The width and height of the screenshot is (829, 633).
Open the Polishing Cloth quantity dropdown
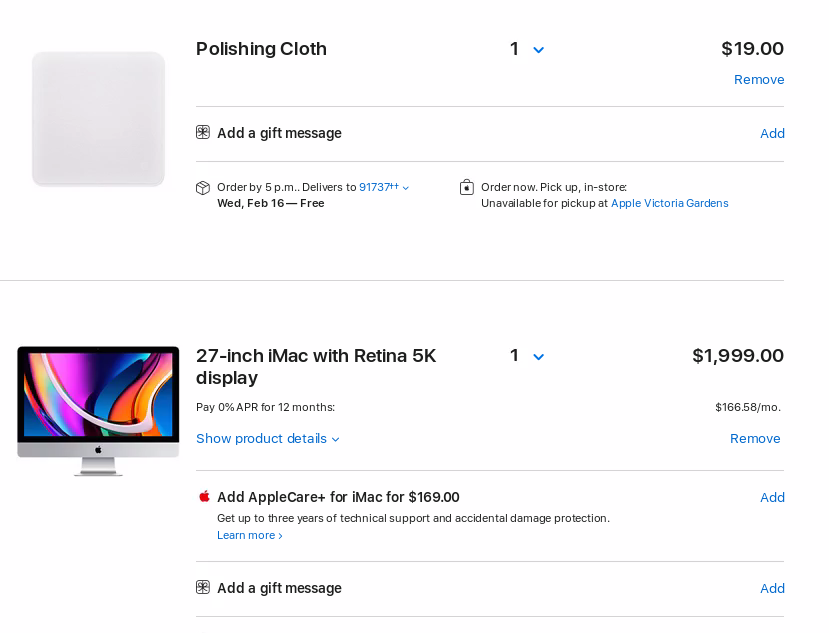(x=527, y=49)
